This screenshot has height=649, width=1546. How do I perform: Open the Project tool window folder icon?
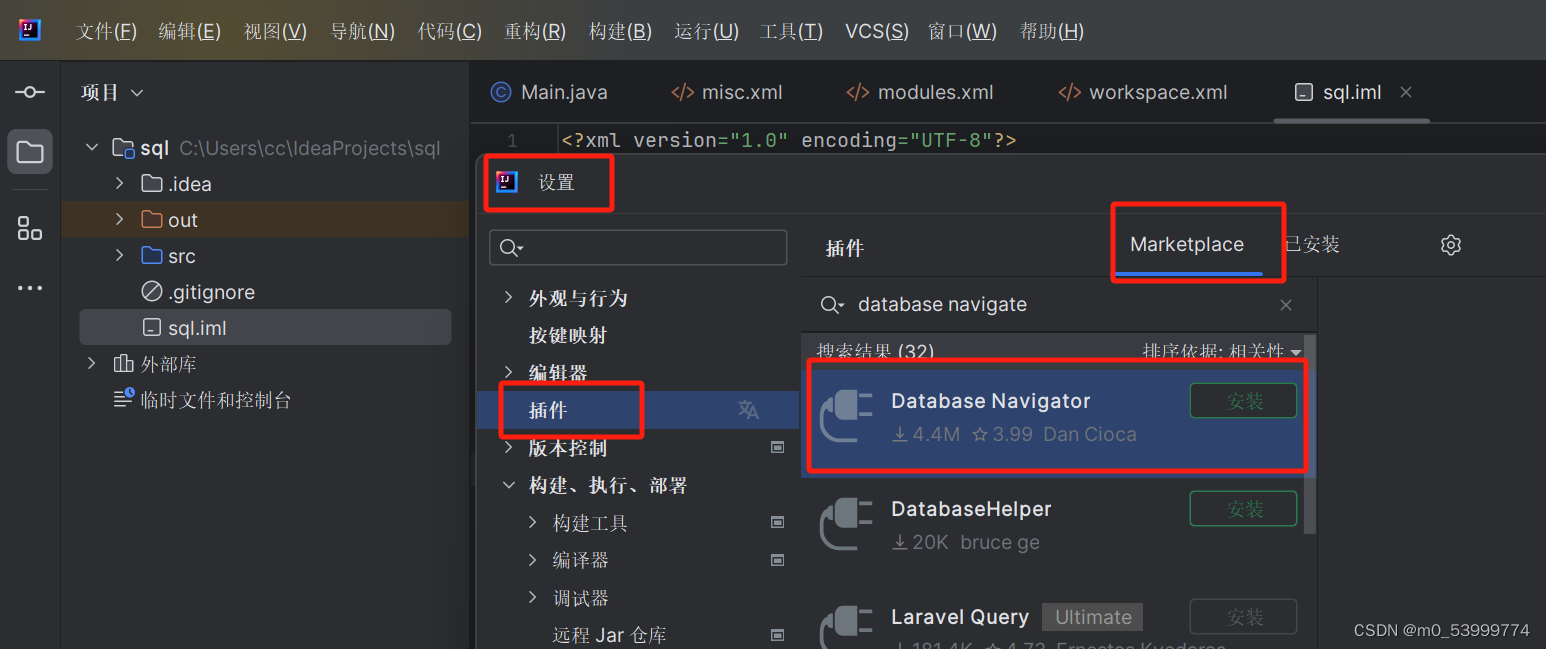[x=30, y=152]
